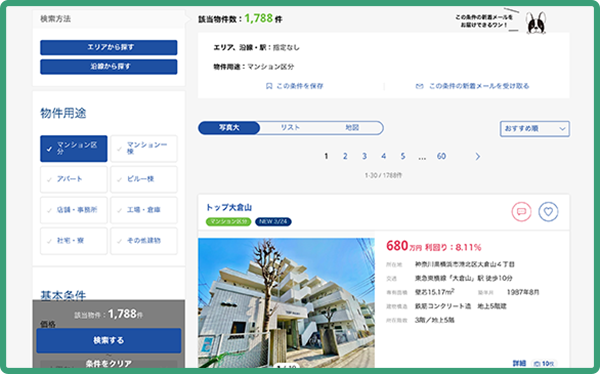Go to page 4
600x374 pixels.
(x=383, y=156)
